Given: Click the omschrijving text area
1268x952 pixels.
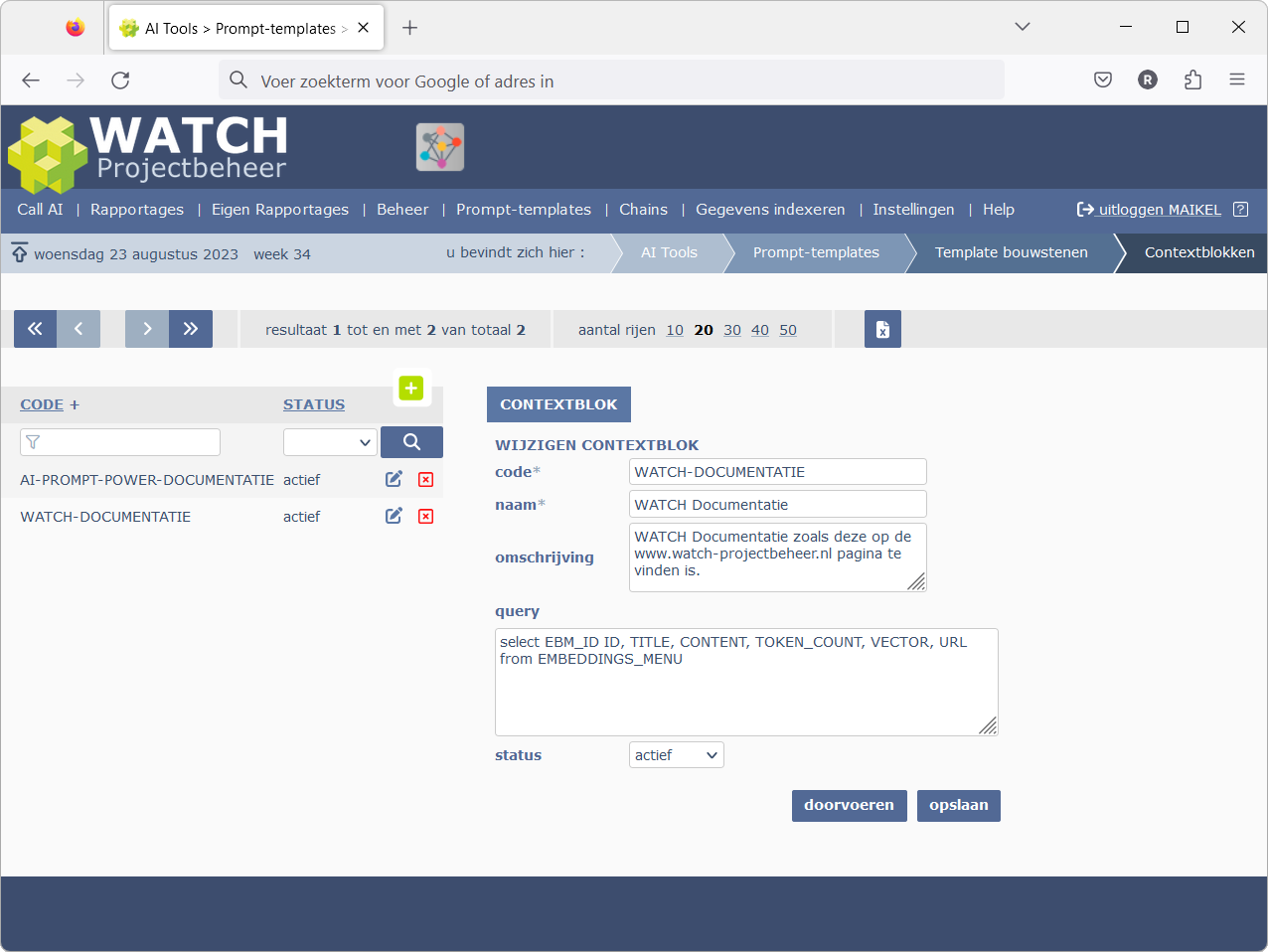Looking at the screenshot, I should 778,557.
